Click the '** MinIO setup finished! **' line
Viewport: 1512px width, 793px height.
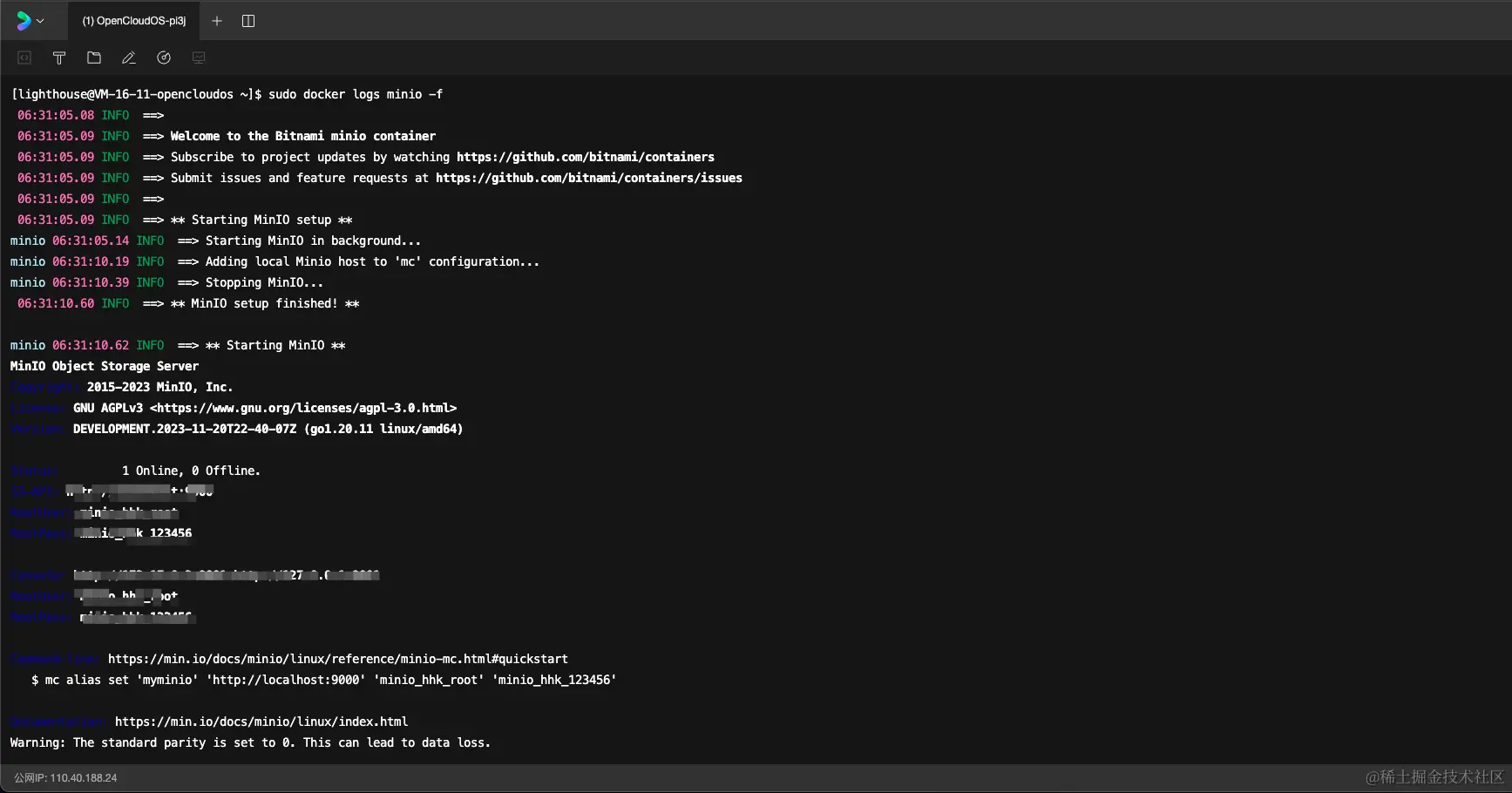188,303
